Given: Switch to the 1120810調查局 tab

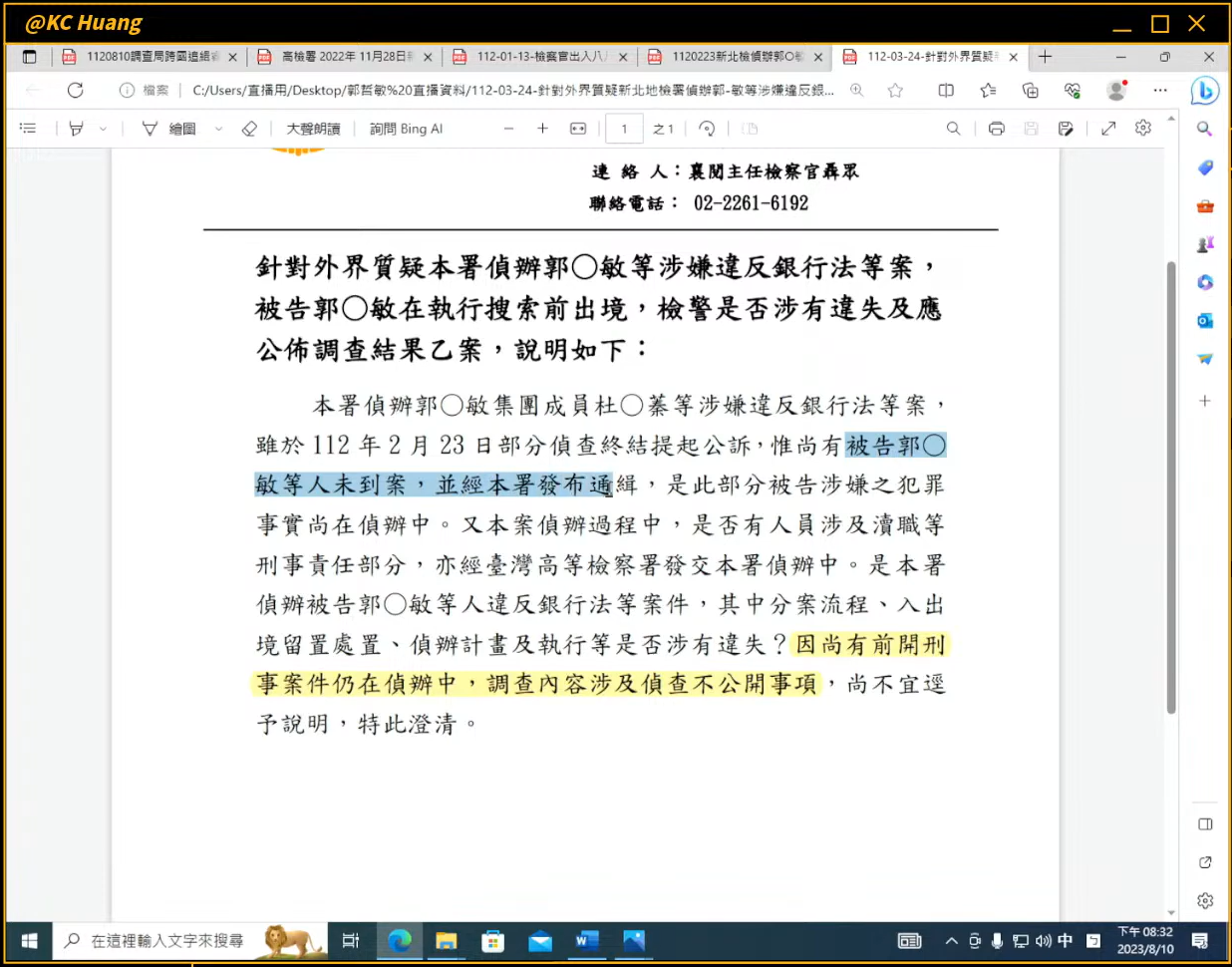Looking at the screenshot, I should click(150, 57).
